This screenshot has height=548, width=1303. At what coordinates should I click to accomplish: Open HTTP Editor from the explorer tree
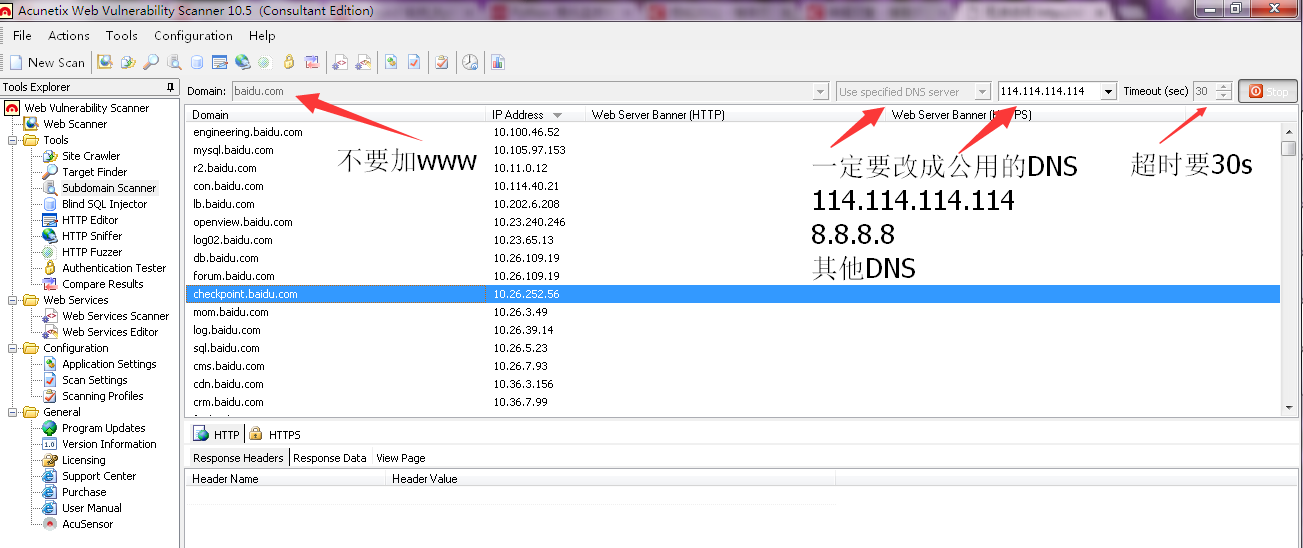[90, 220]
